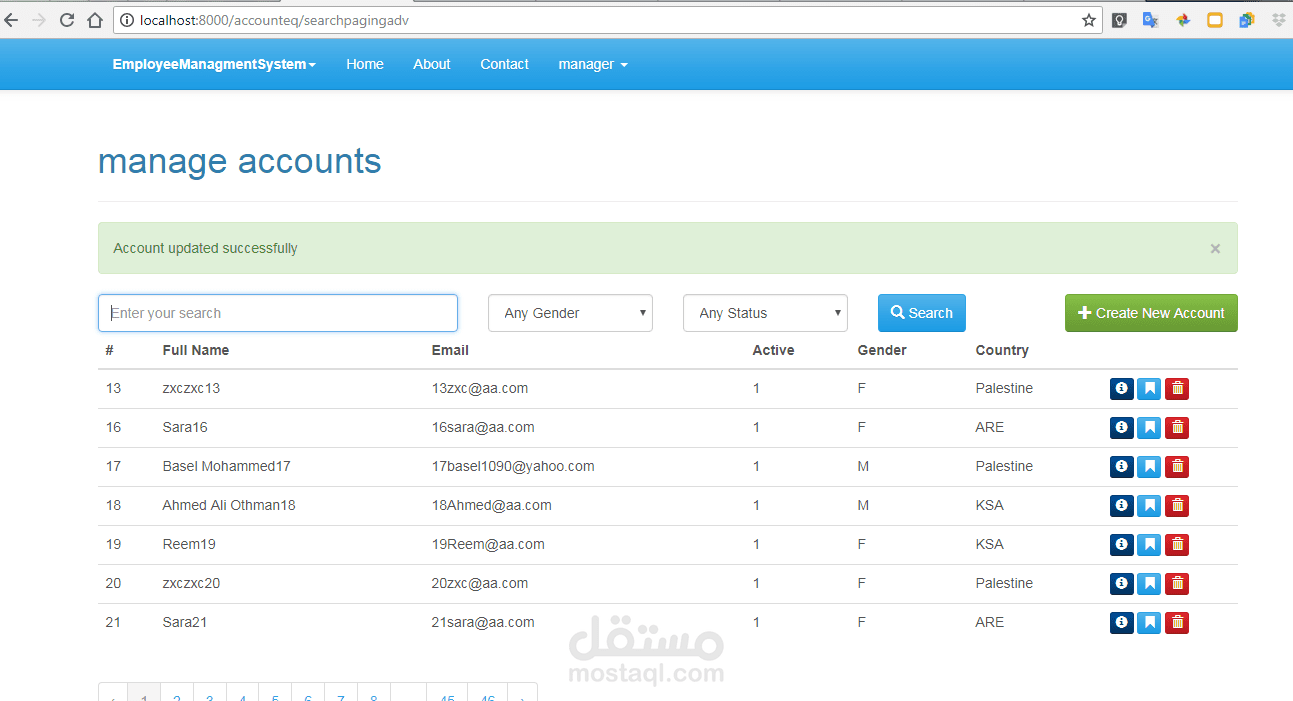Image resolution: width=1293 pixels, height=701 pixels.
Task: Expand the manager user menu
Action: pos(593,64)
